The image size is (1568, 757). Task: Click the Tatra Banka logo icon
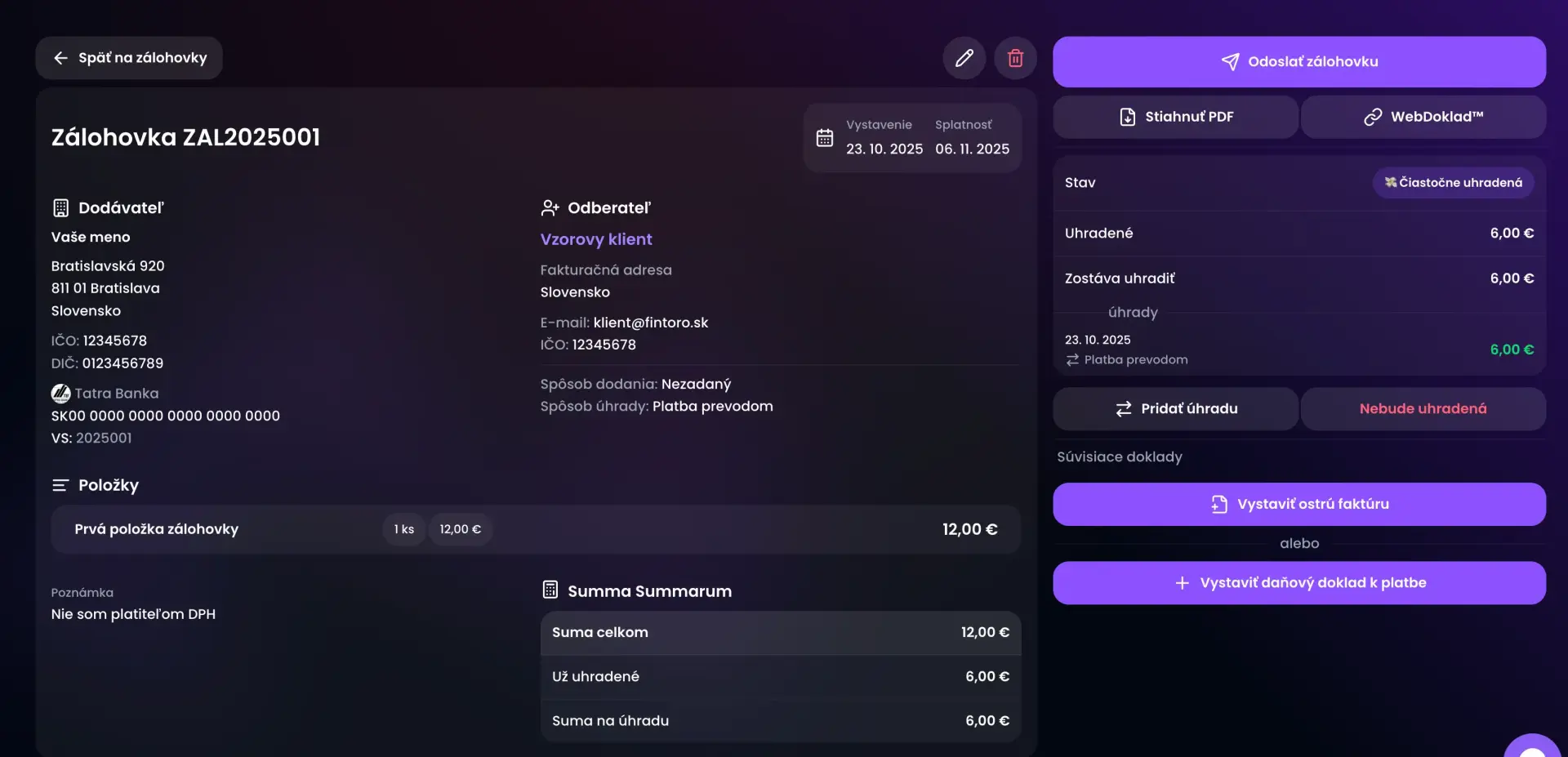[x=60, y=394]
